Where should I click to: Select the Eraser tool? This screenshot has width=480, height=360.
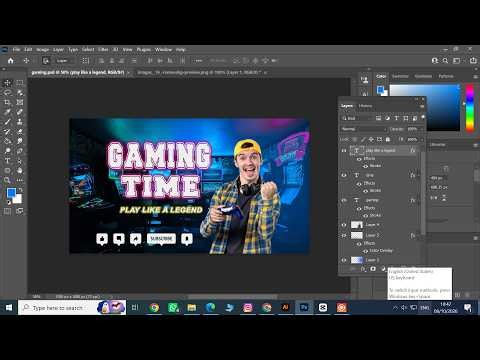pyautogui.click(x=20, y=131)
